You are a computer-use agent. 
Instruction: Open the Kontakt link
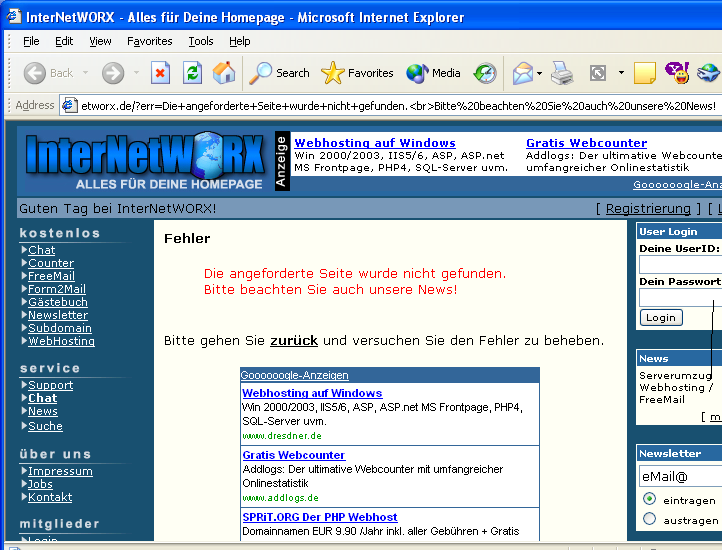click(50, 497)
